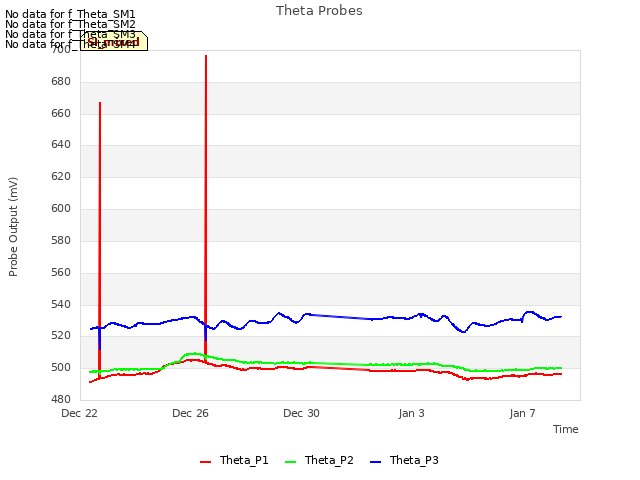Viewport: 640px width, 480px height.
Task: Click the Time axis title
Action: (566, 429)
